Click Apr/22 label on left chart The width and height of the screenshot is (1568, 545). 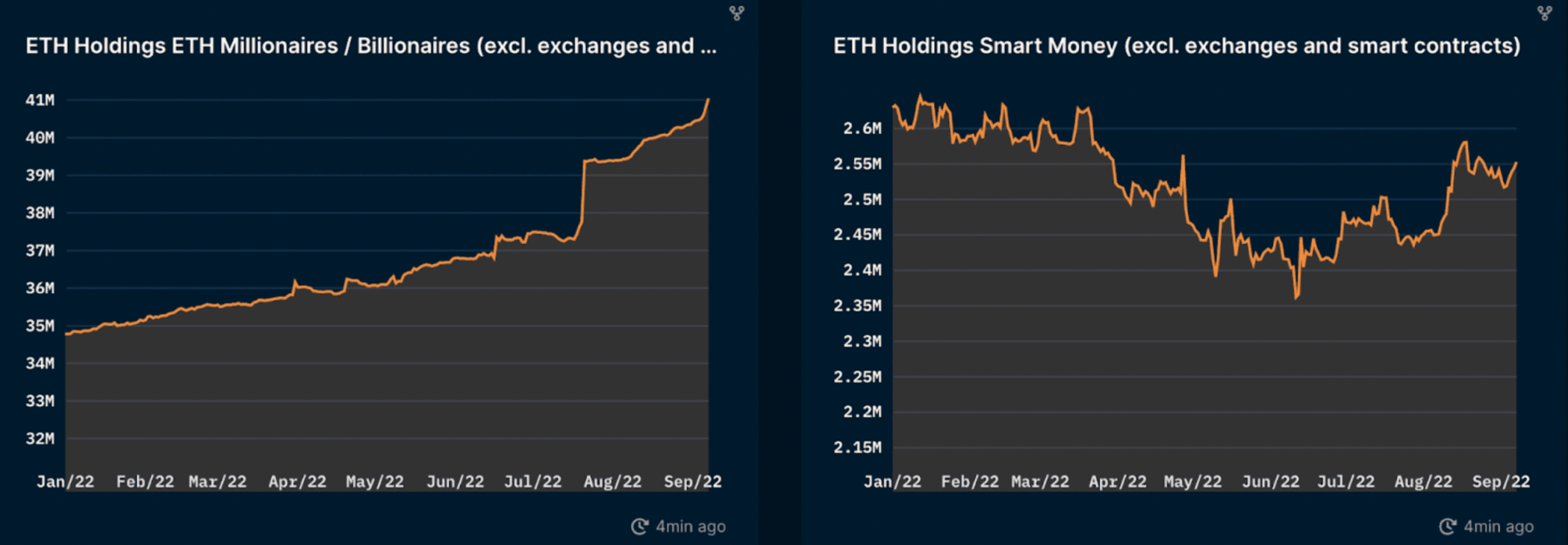[297, 482]
